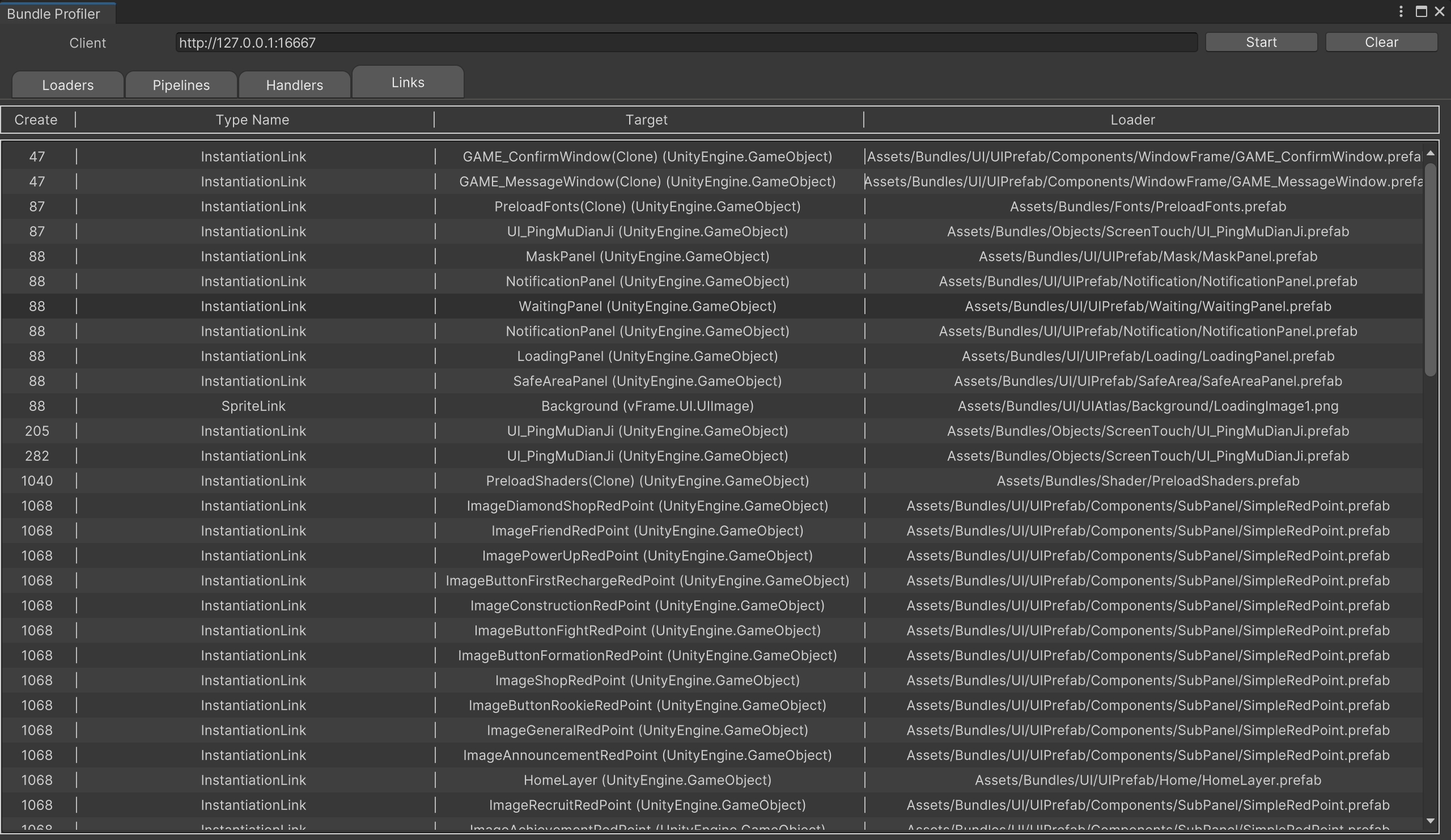
Task: Click the Type Name column header
Action: click(x=252, y=120)
